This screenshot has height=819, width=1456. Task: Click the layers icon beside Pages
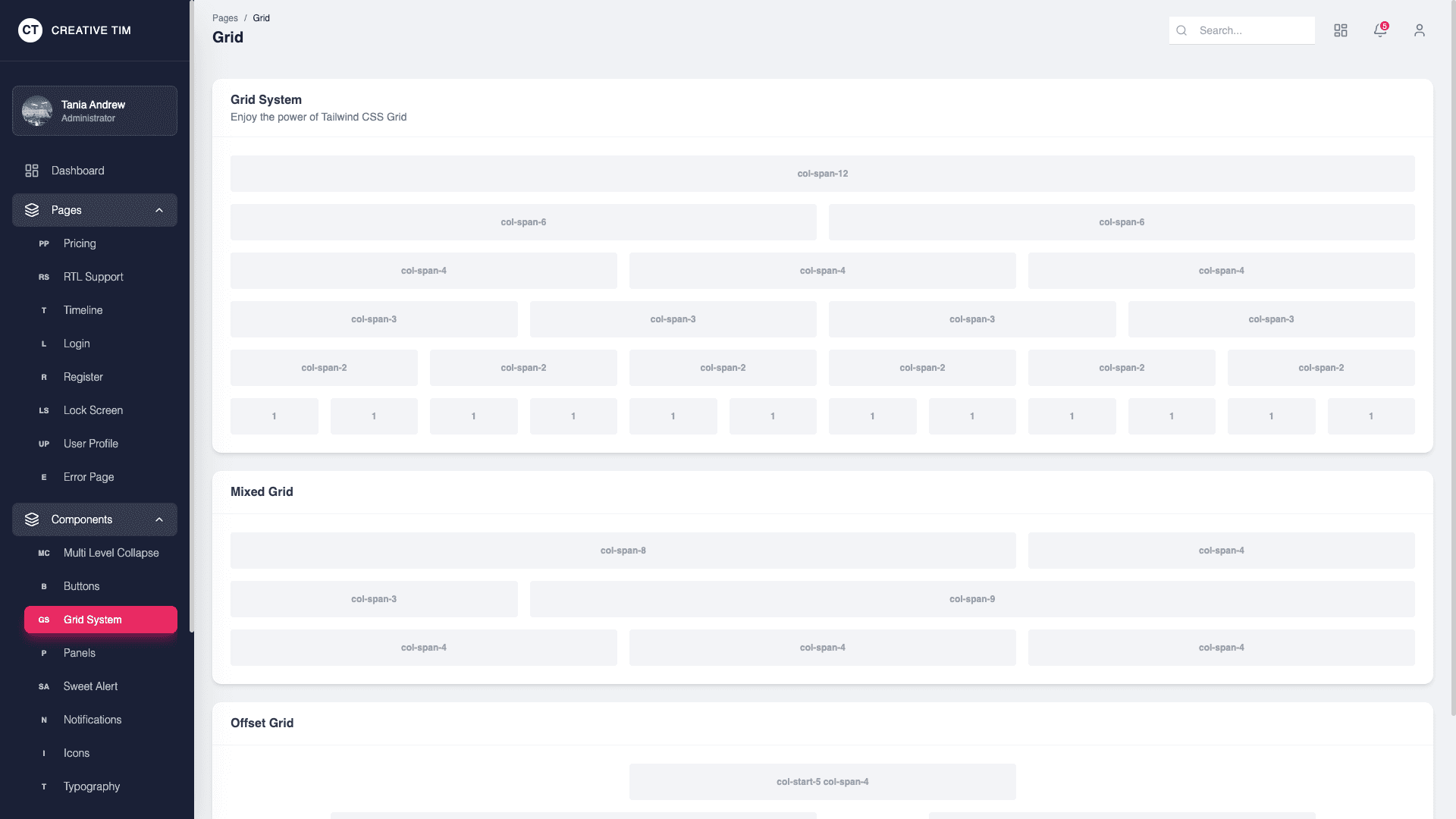click(x=32, y=210)
